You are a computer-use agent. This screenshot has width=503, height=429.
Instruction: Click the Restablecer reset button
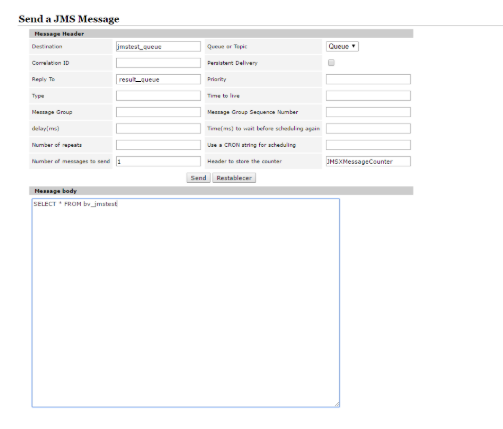tap(234, 178)
